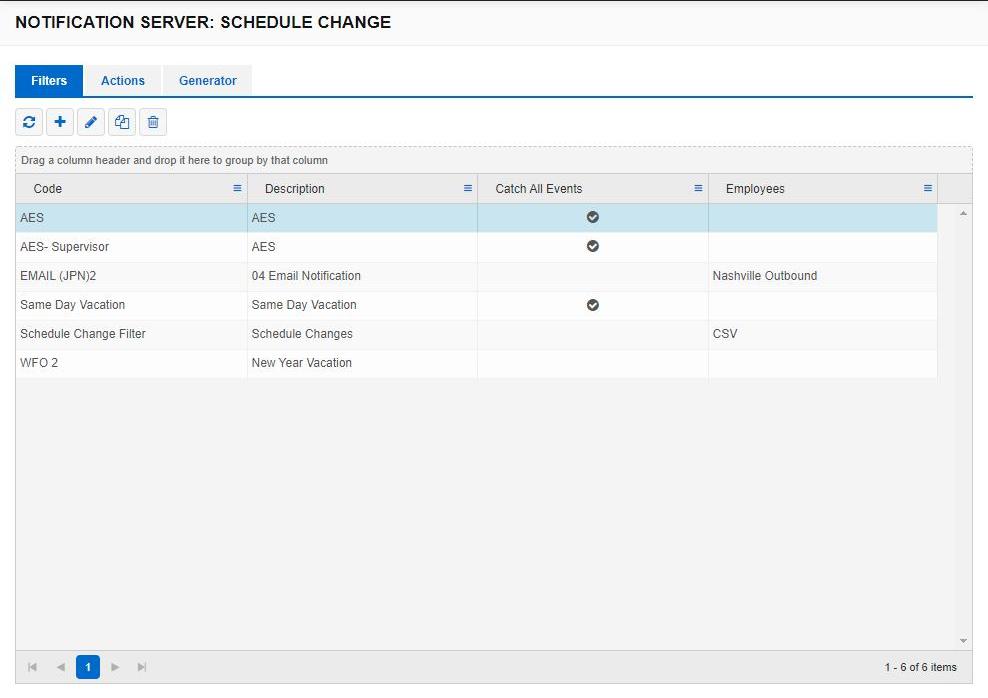The height and width of the screenshot is (698, 988).
Task: Click the go to last page control
Action: (x=141, y=666)
